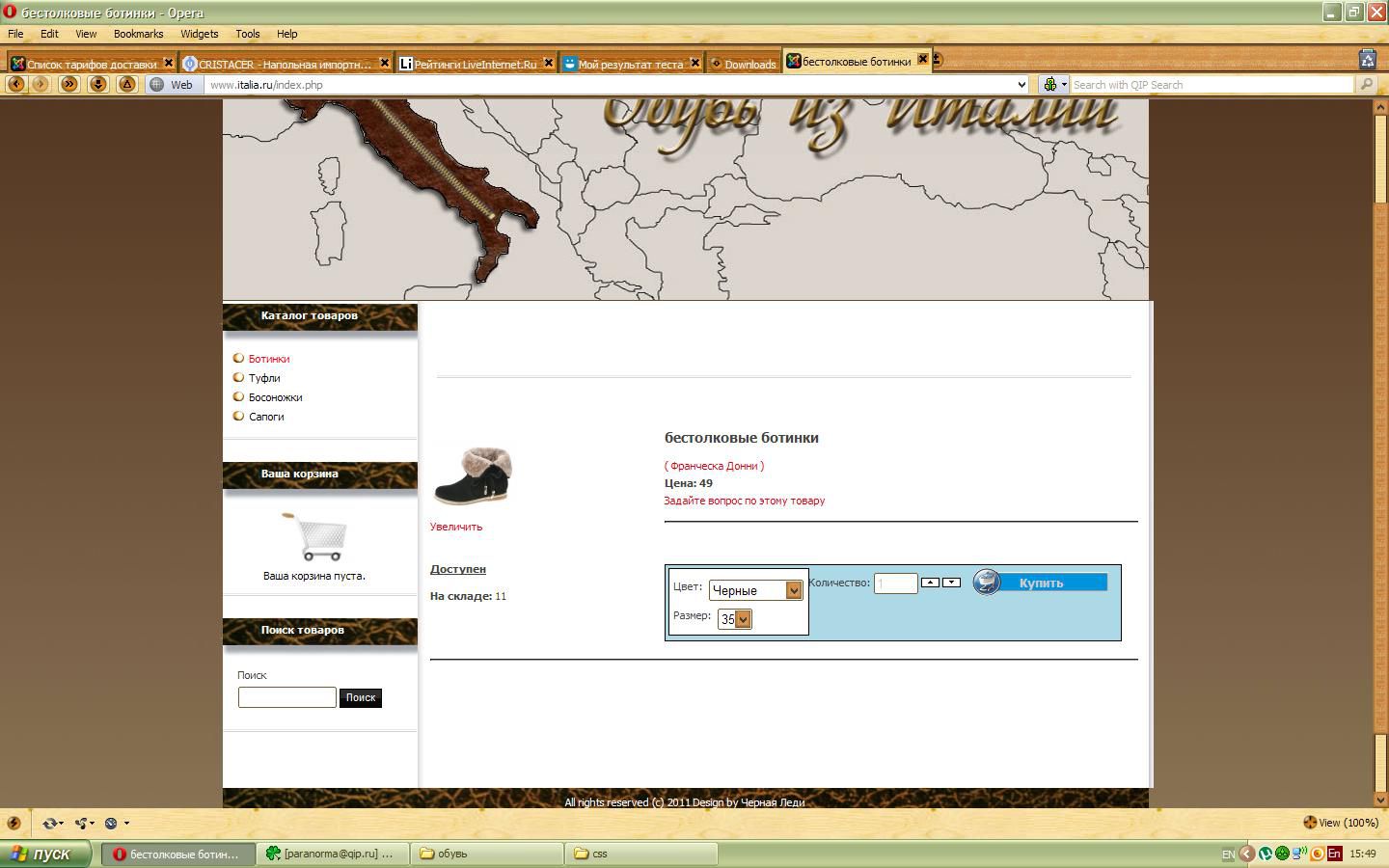This screenshot has width=1389, height=868.
Task: Click the new tab button
Action: click(x=938, y=60)
